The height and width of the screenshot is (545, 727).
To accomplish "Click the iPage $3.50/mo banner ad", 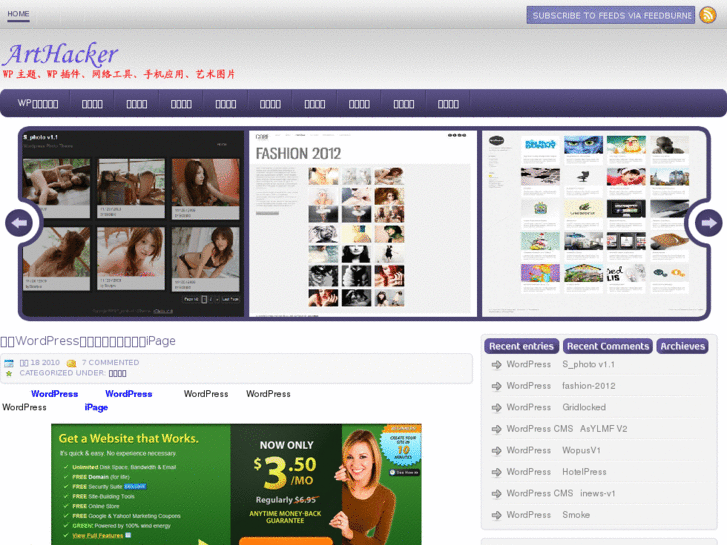I will coord(236,484).
